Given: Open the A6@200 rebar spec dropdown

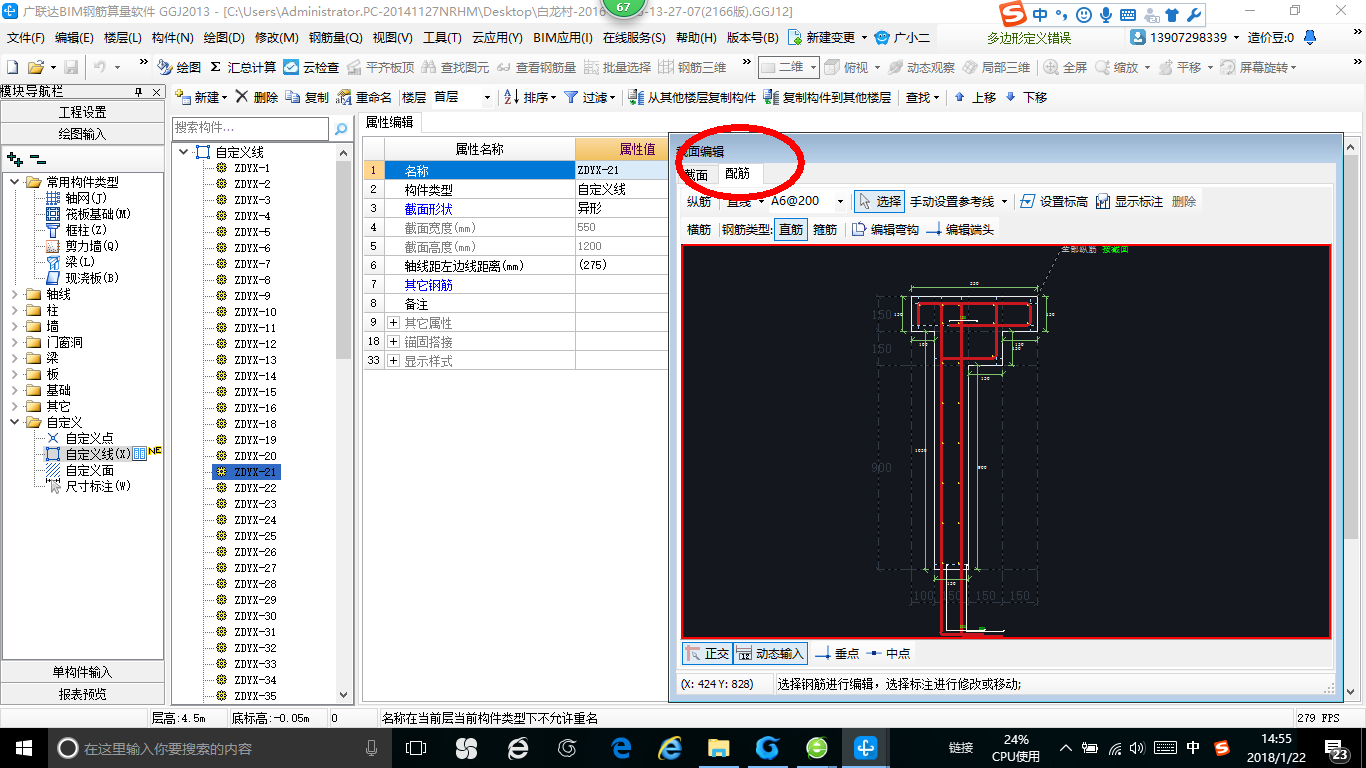Looking at the screenshot, I should click(840, 201).
